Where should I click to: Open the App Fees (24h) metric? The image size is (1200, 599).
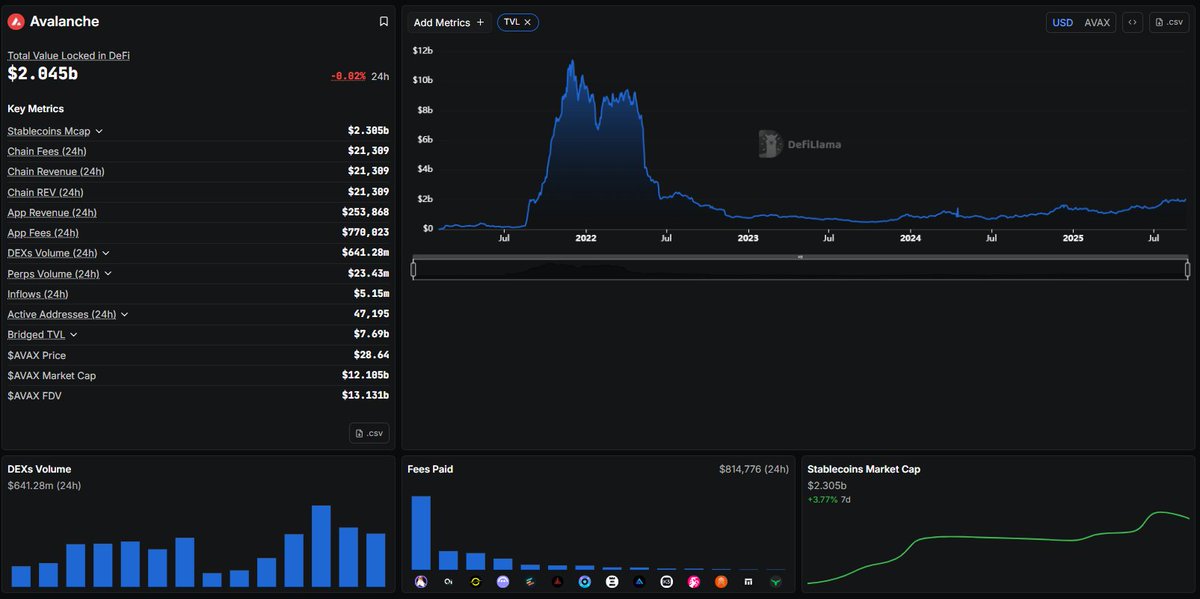point(43,232)
